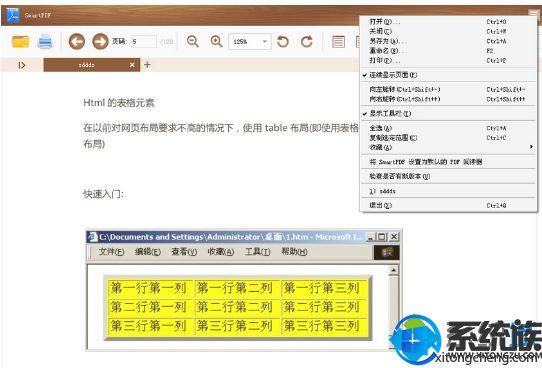Image resolution: width=542 pixels, height=368 pixels.
Task: Select 向左旋转 rotate left menu entry
Action: tap(449, 89)
